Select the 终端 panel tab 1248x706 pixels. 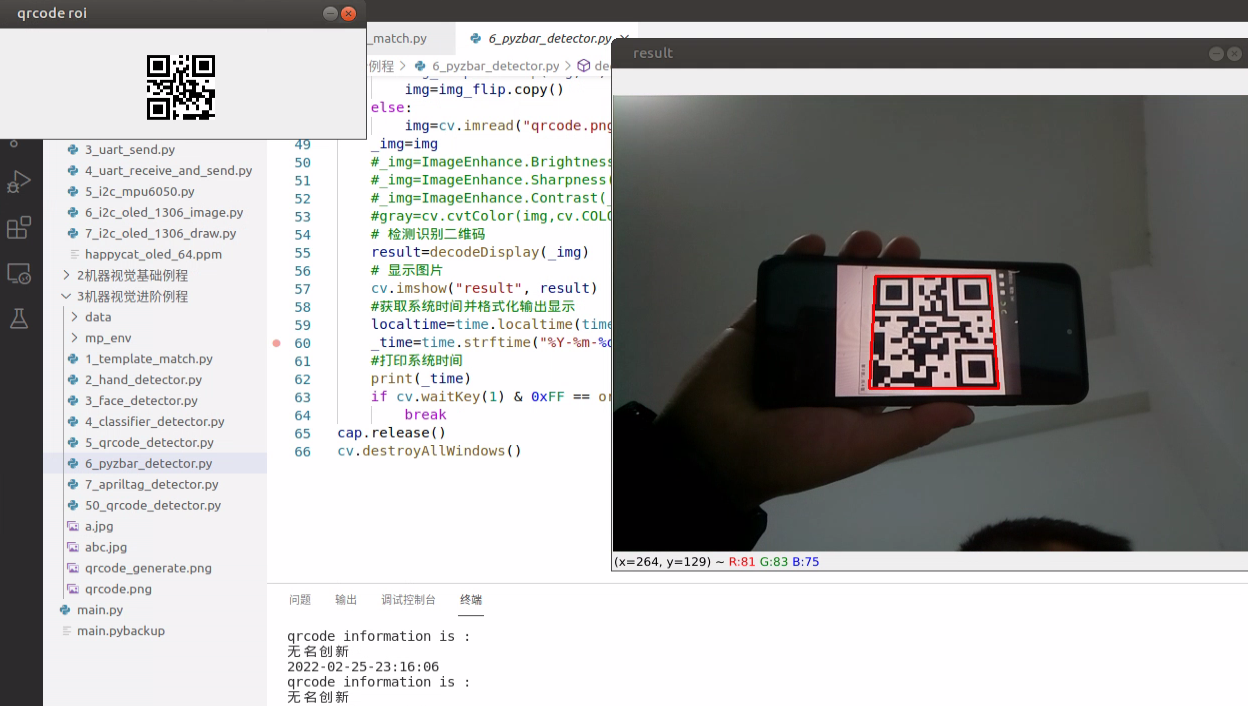[x=471, y=600]
